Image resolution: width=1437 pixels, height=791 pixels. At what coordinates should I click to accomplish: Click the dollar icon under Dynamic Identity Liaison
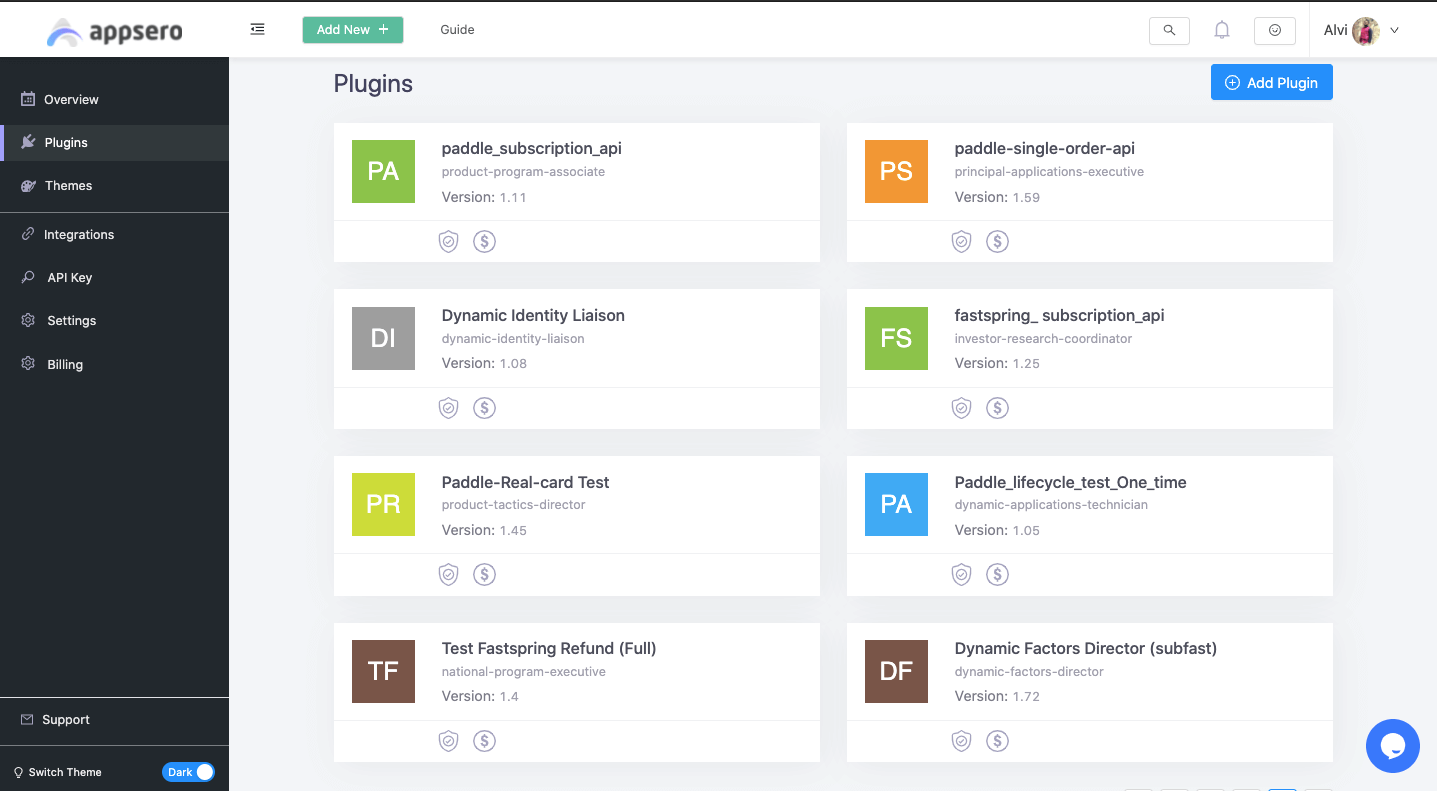point(485,408)
